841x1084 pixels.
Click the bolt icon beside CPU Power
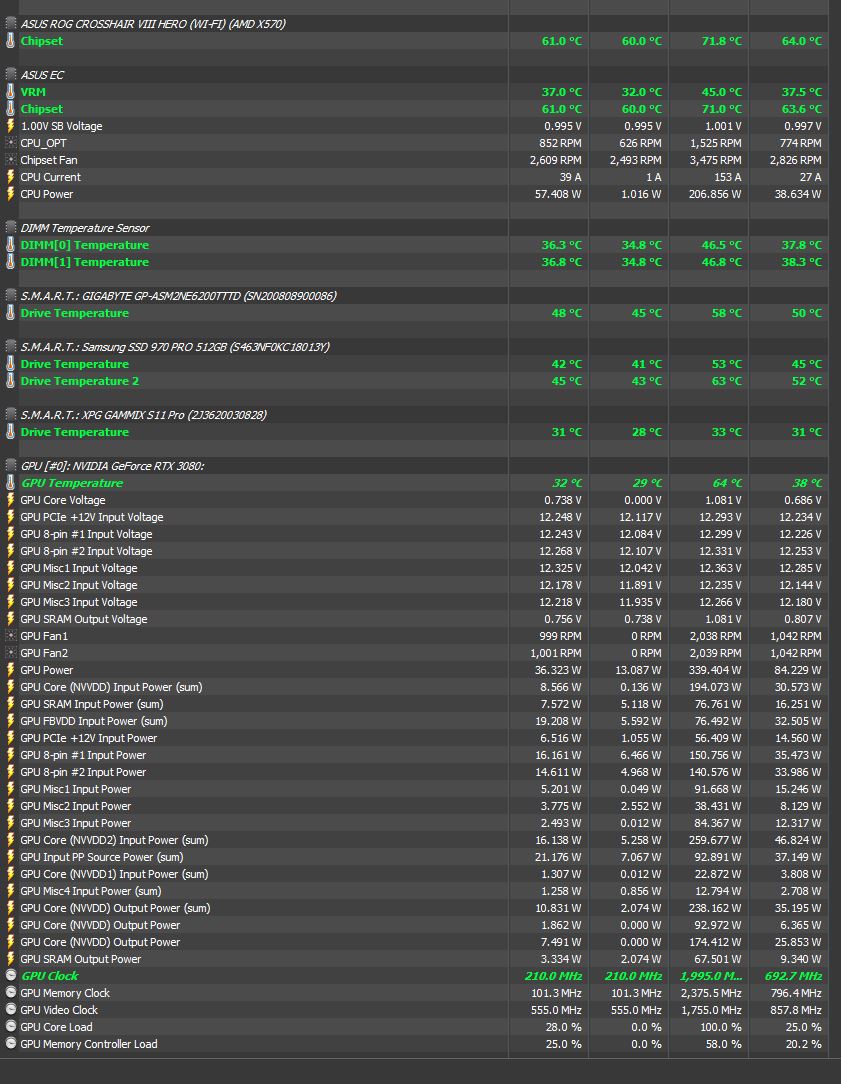pyautogui.click(x=10, y=194)
